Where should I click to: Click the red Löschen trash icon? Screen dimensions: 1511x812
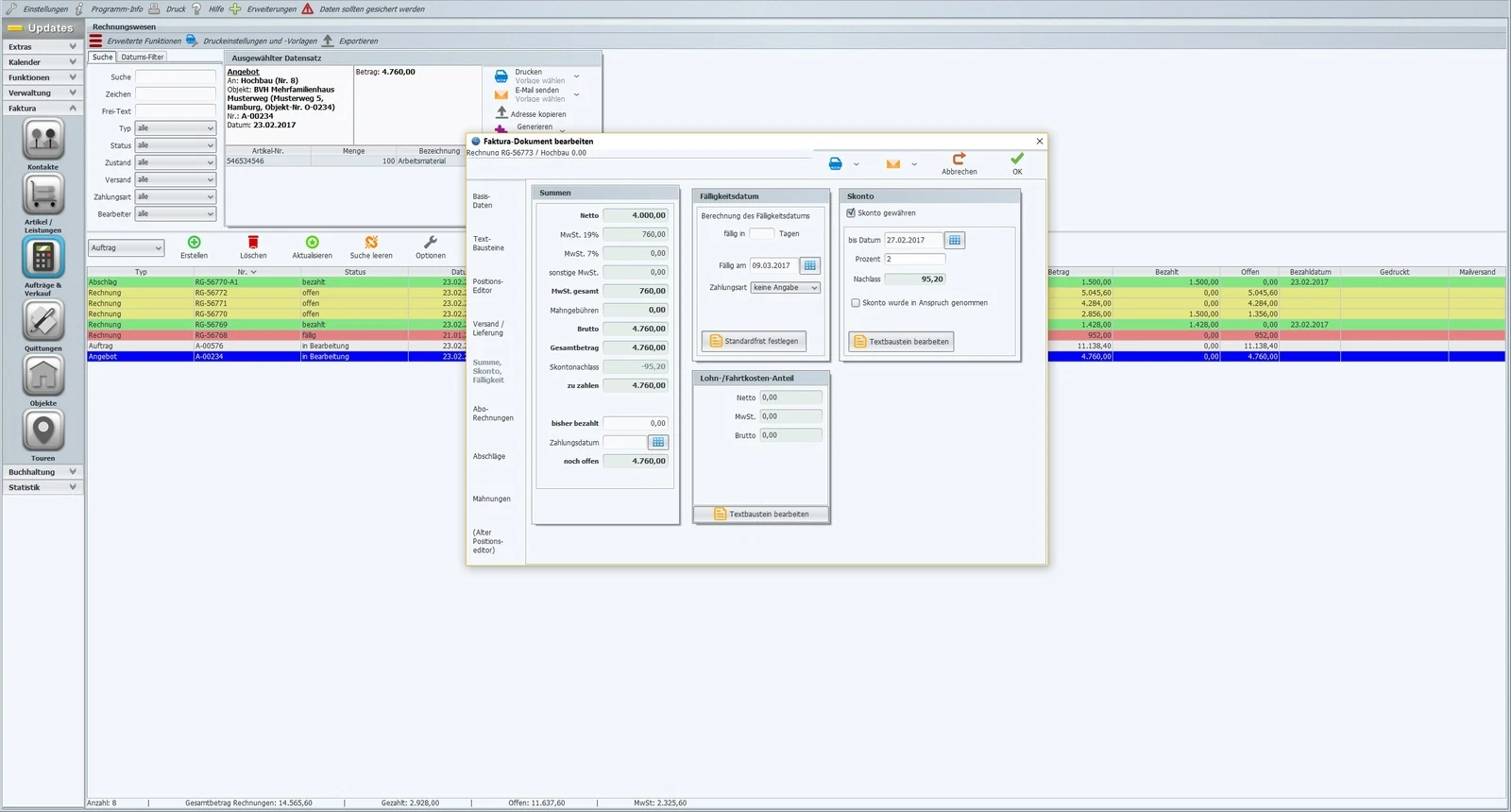click(253, 243)
